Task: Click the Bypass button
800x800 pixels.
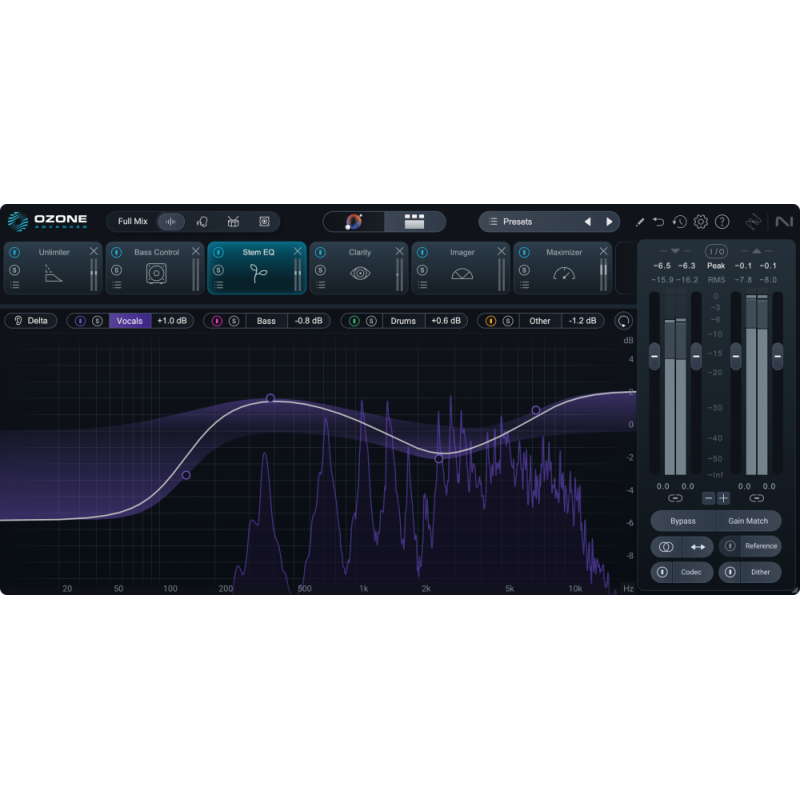Action: pyautogui.click(x=682, y=520)
